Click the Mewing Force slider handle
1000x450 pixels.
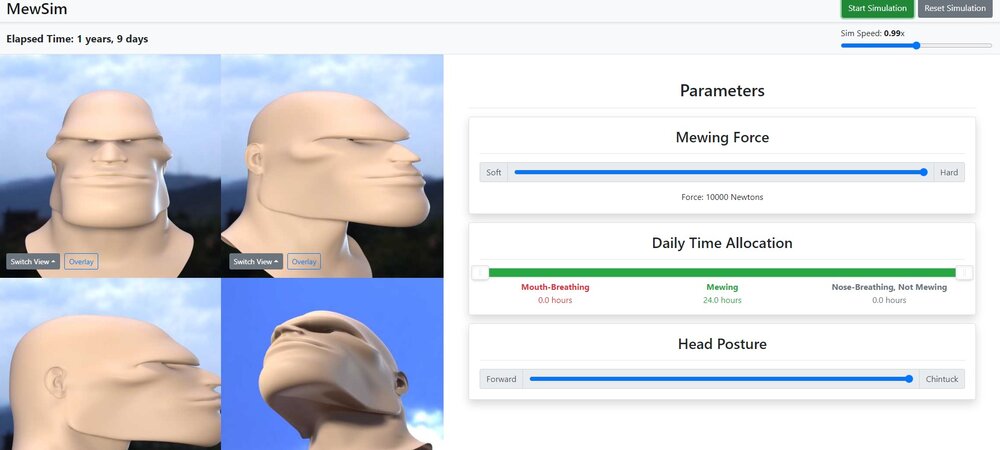coord(924,172)
